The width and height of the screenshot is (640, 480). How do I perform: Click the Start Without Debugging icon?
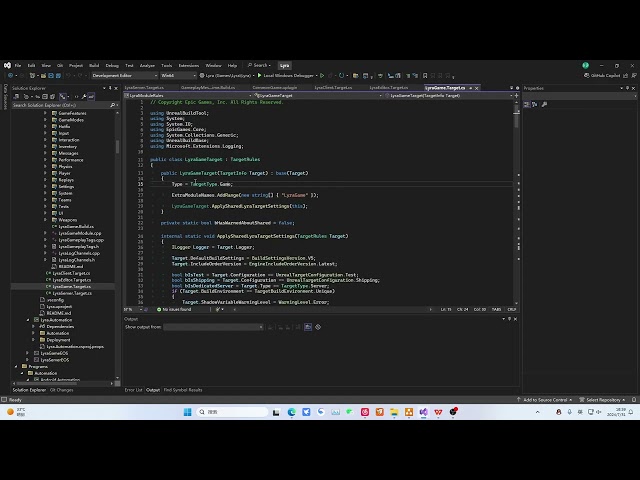point(322,76)
